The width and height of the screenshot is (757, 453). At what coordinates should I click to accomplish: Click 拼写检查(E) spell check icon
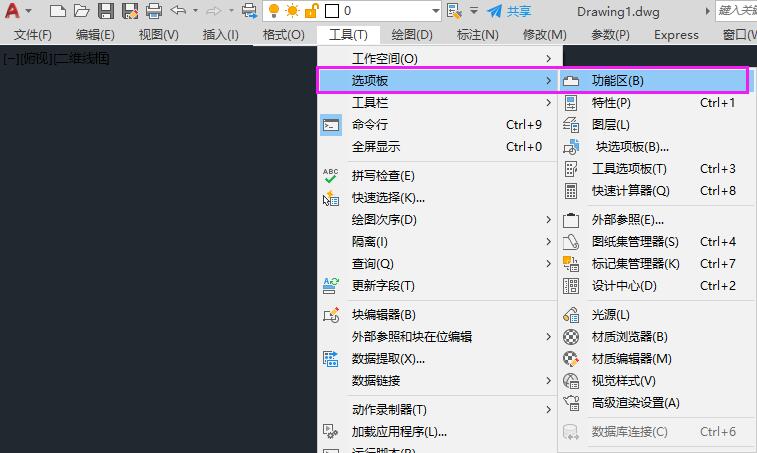click(331, 176)
